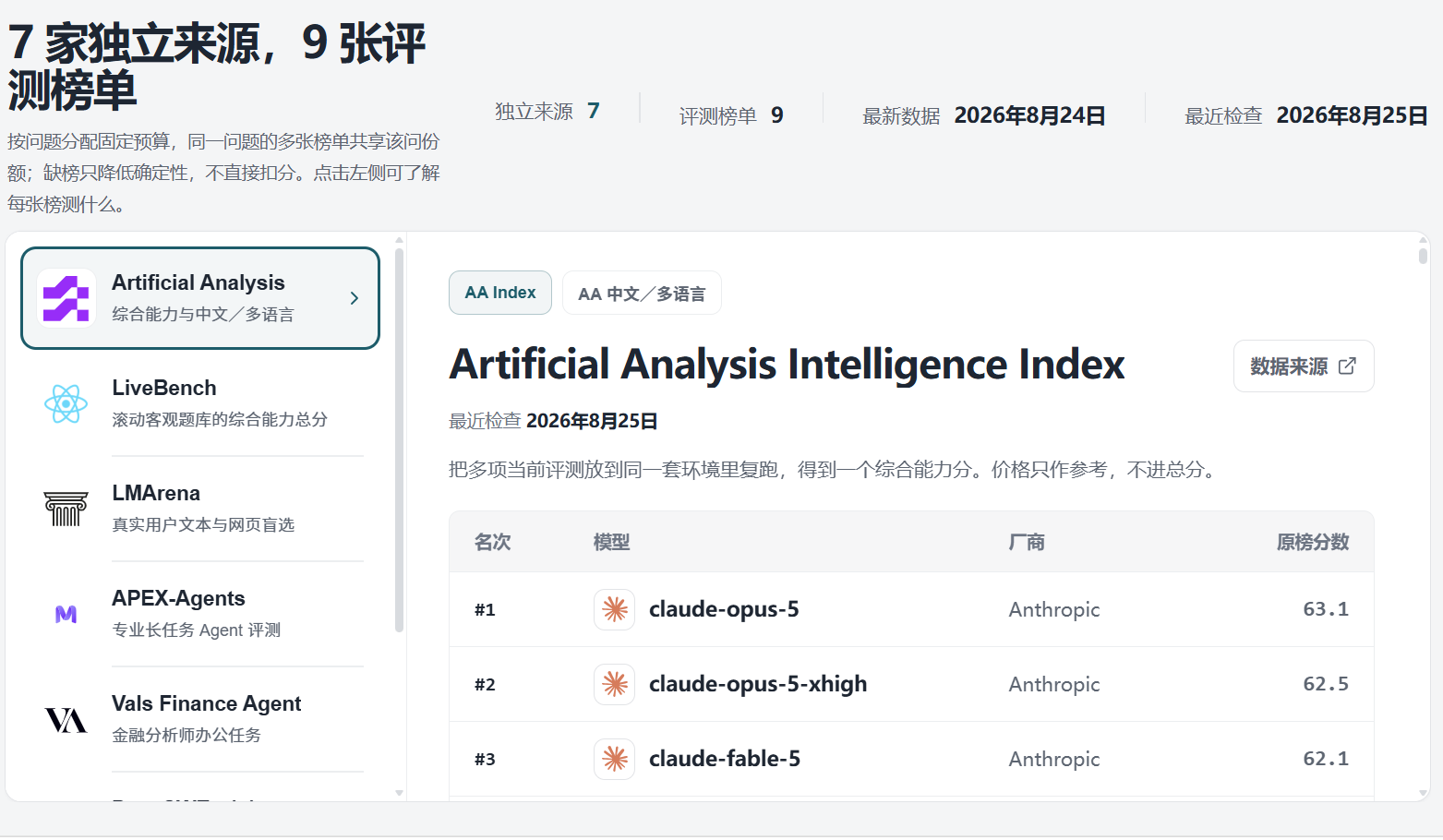Click the 专业长任务 Agent 评测 subtitle
1443x840 pixels.
pyautogui.click(x=196, y=630)
